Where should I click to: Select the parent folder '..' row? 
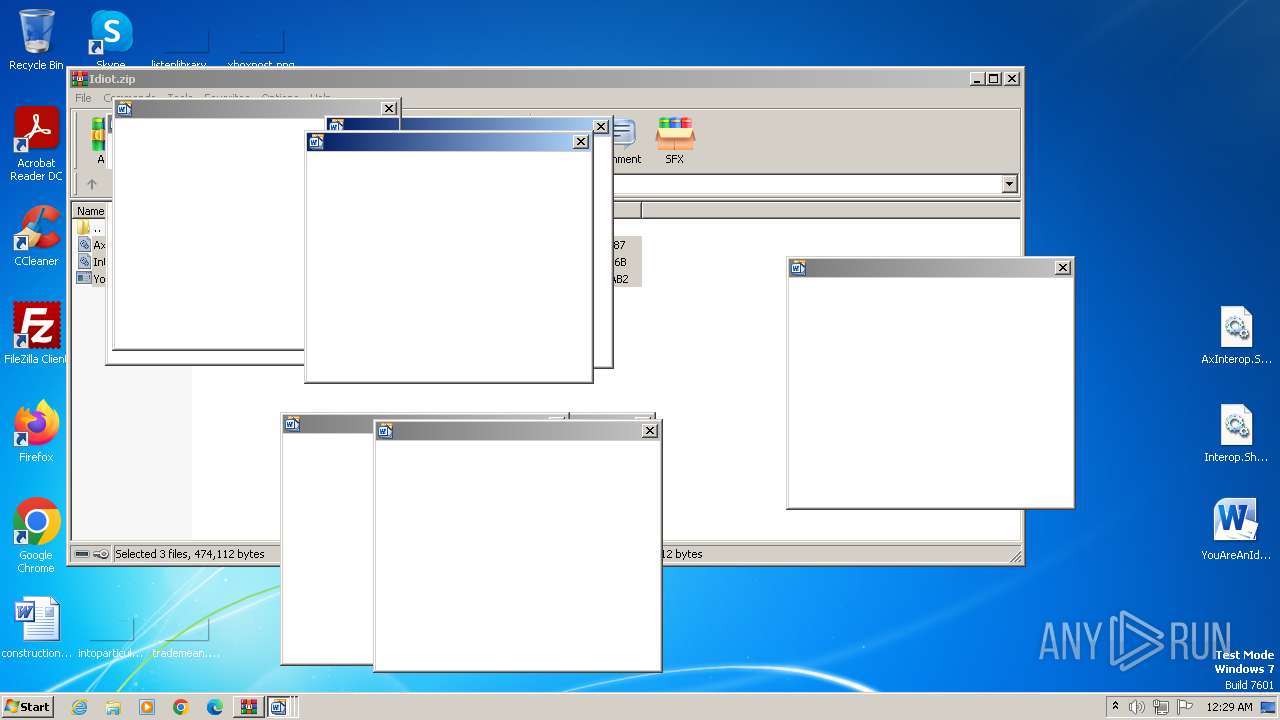tap(90, 228)
